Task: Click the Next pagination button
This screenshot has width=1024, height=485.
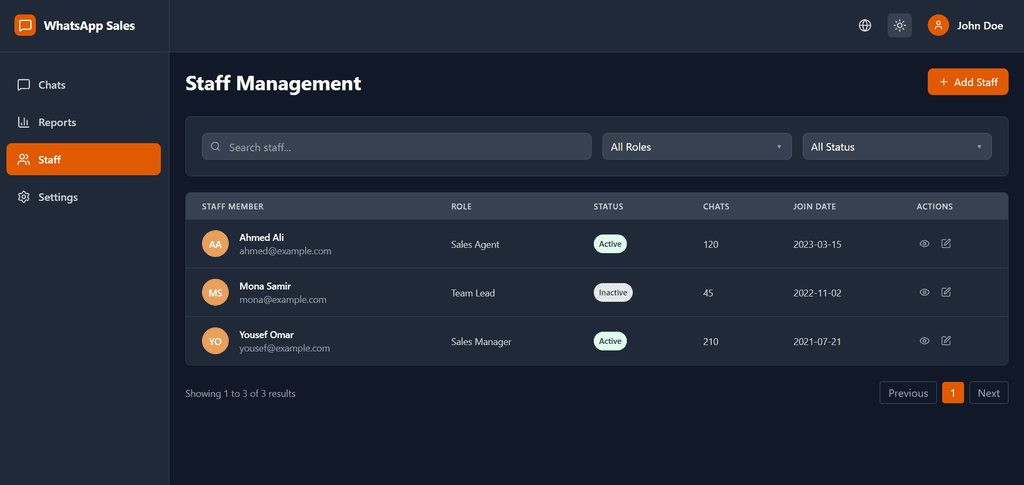Action: 988,393
